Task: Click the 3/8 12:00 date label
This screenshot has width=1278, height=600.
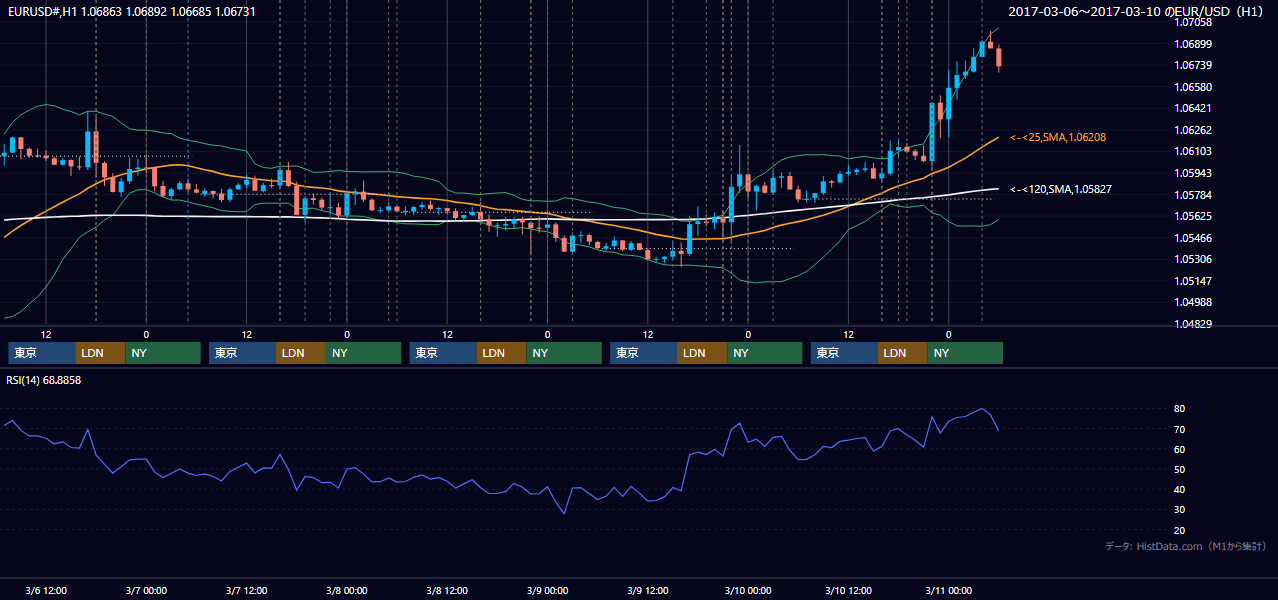Action: 447,591
